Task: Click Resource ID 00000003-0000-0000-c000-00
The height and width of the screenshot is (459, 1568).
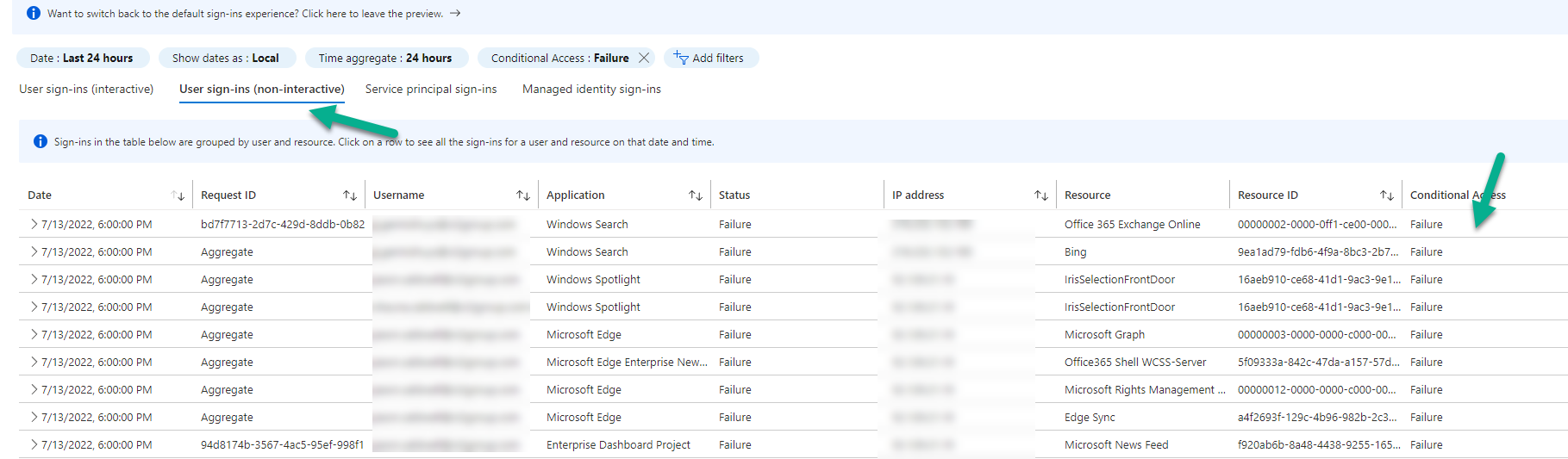Action: [1316, 334]
